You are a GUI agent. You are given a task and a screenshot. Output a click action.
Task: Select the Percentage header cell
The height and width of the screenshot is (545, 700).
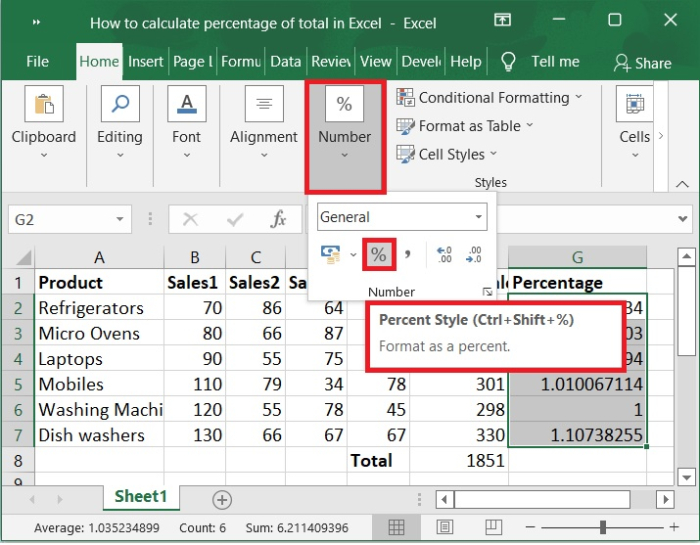click(577, 283)
